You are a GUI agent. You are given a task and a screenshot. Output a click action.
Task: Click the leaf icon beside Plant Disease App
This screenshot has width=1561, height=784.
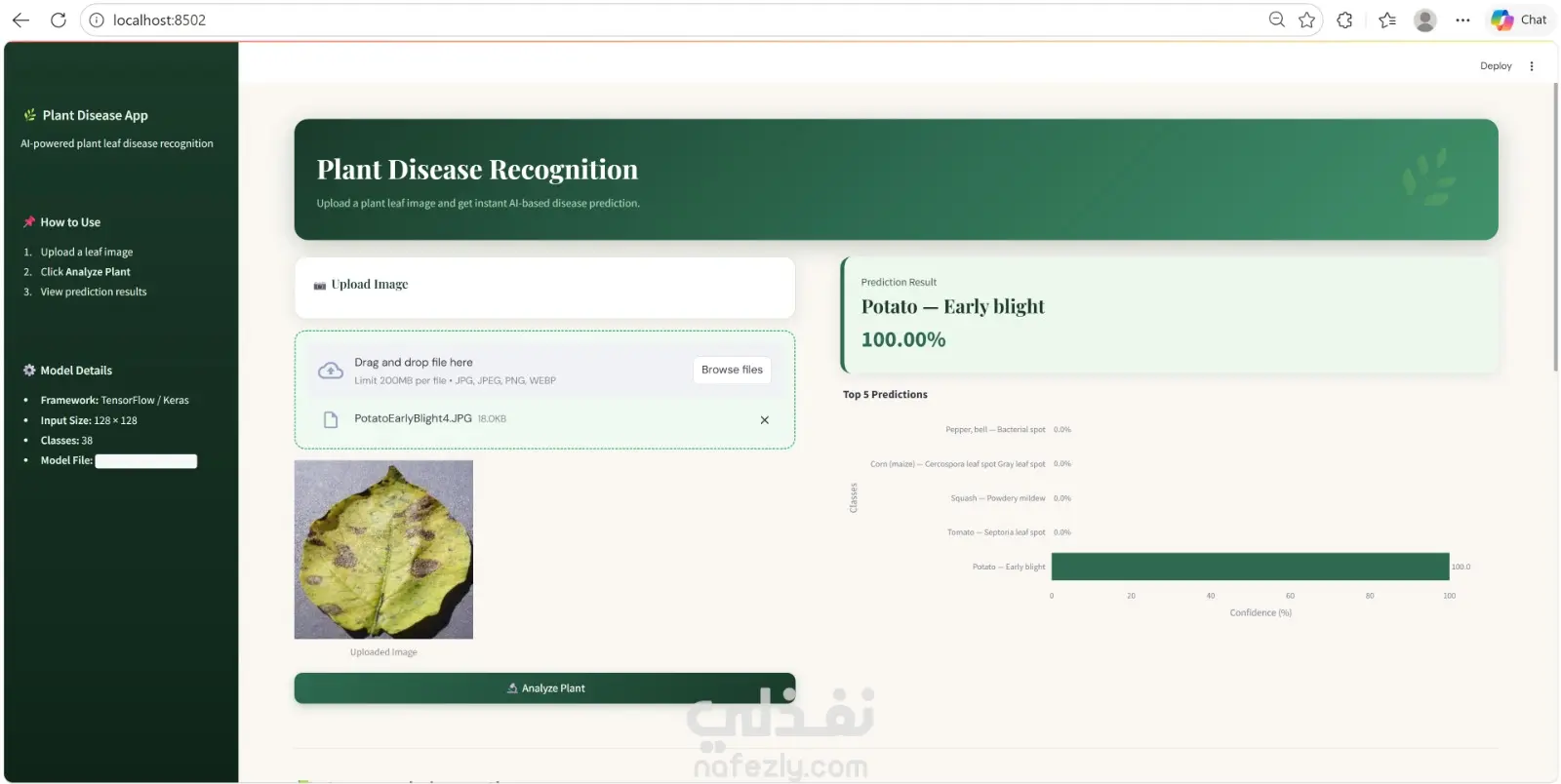pyautogui.click(x=29, y=115)
